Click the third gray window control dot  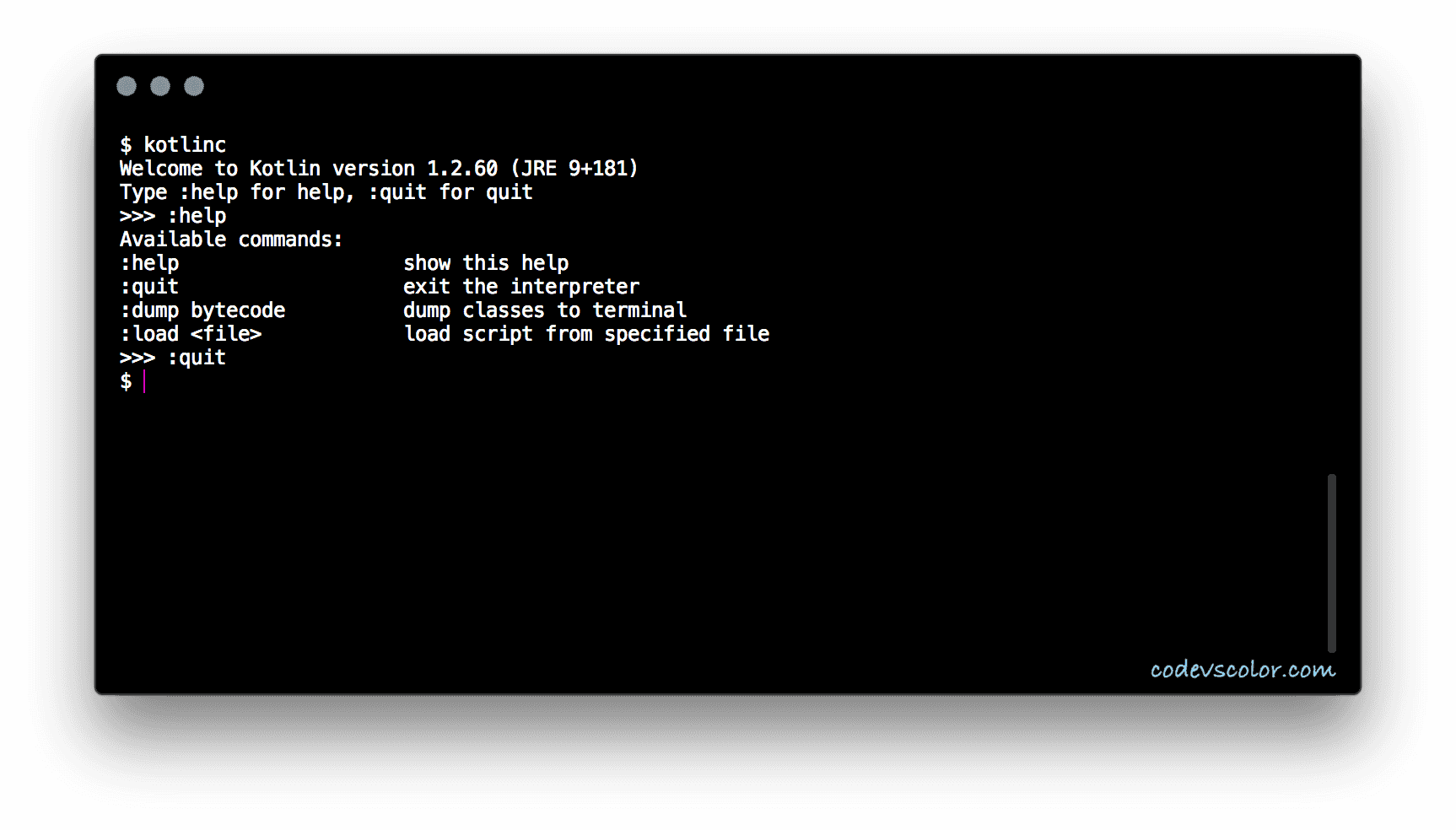194,86
